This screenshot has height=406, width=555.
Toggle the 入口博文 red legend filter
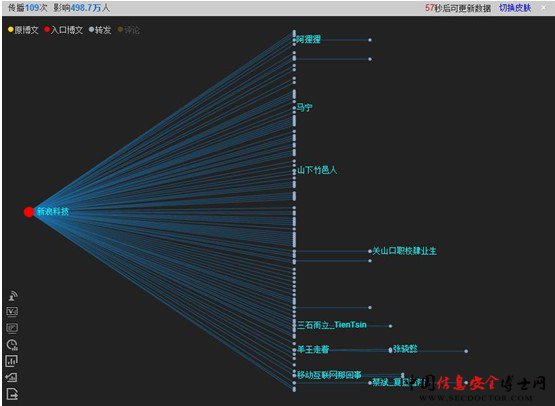click(64, 30)
